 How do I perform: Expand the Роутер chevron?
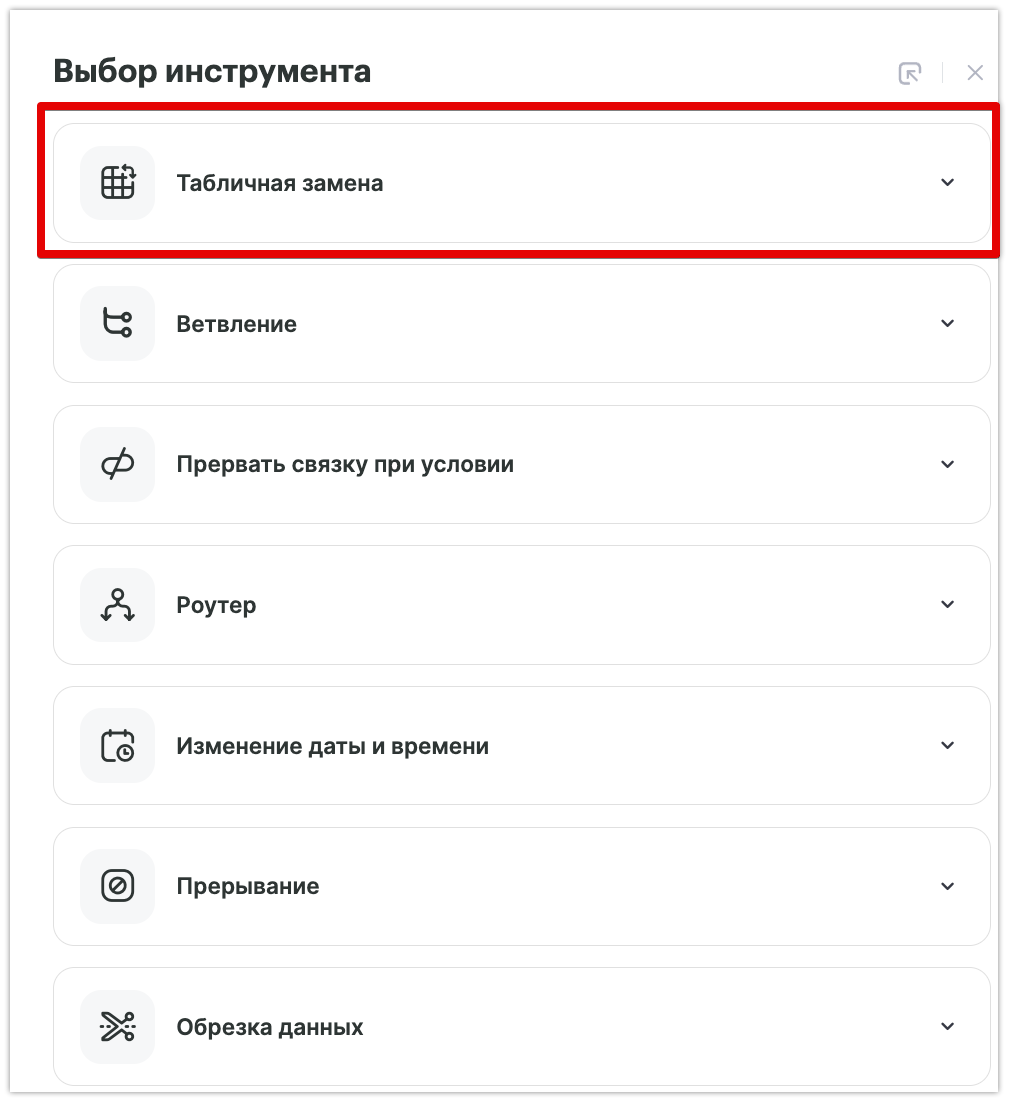click(x=948, y=605)
